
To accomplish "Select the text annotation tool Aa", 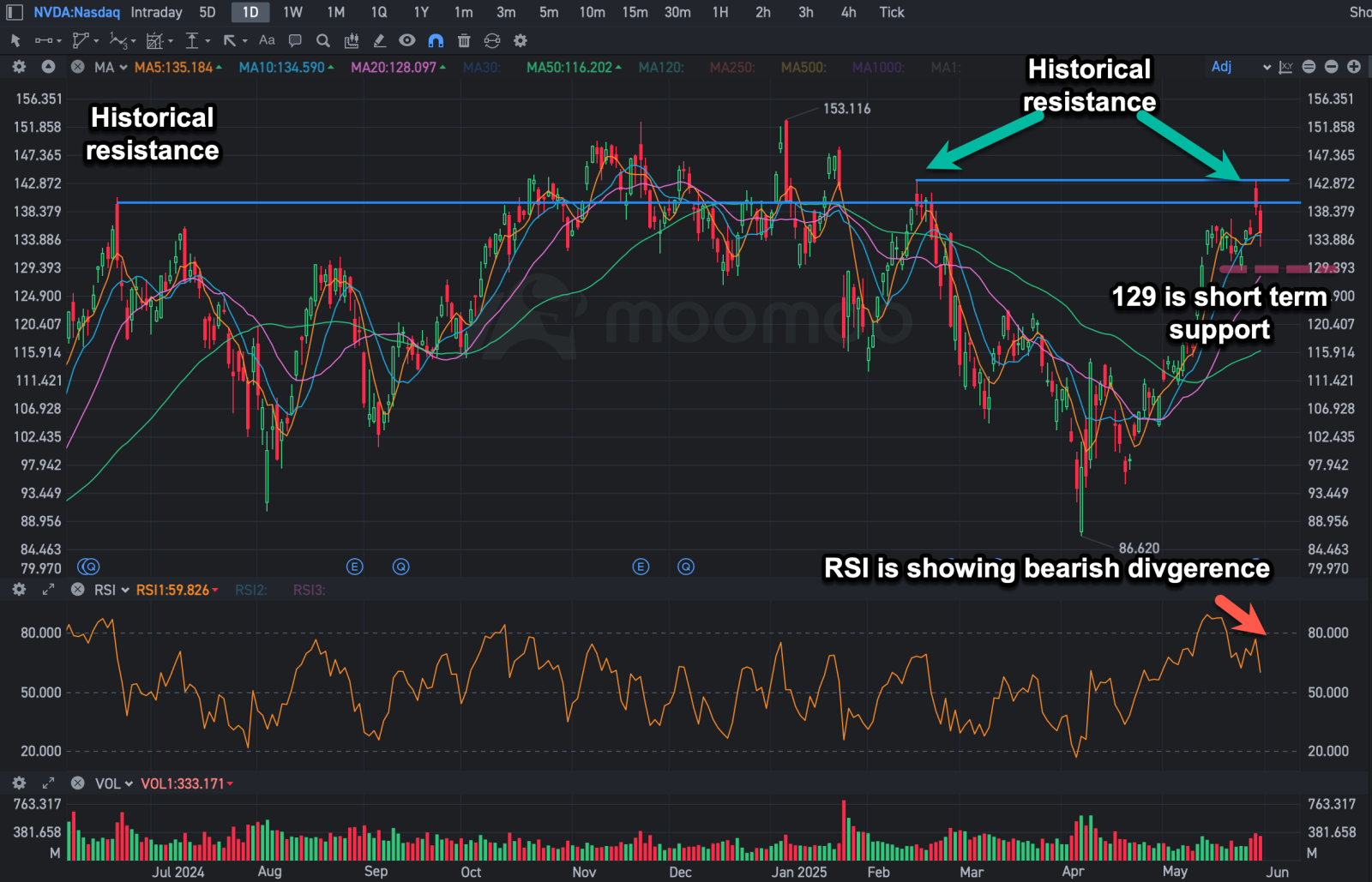I will pos(267,40).
